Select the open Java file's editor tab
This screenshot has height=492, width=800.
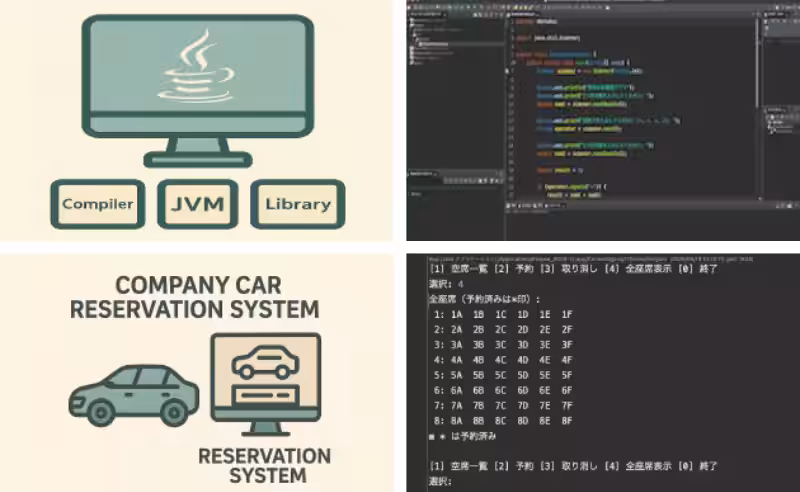pos(523,14)
